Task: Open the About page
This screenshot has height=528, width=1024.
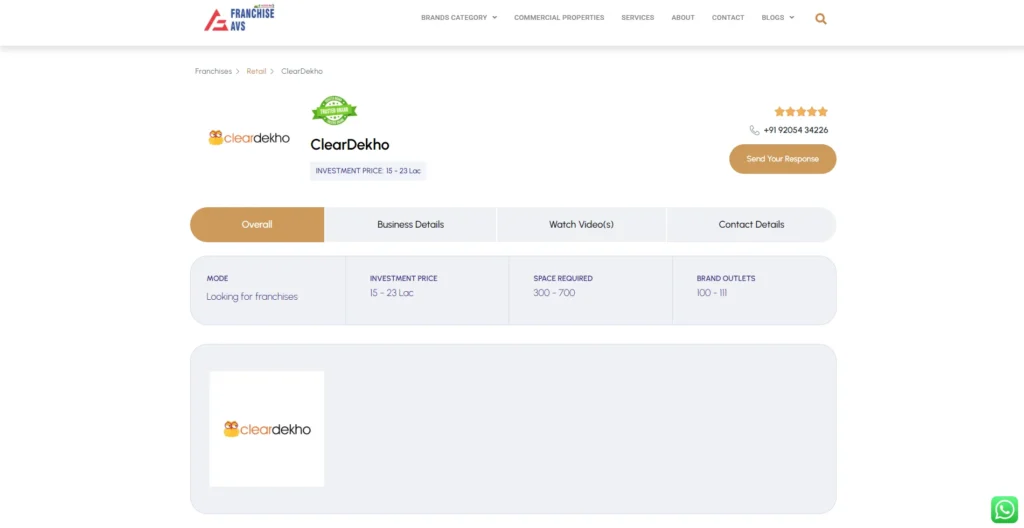Action: click(x=683, y=18)
